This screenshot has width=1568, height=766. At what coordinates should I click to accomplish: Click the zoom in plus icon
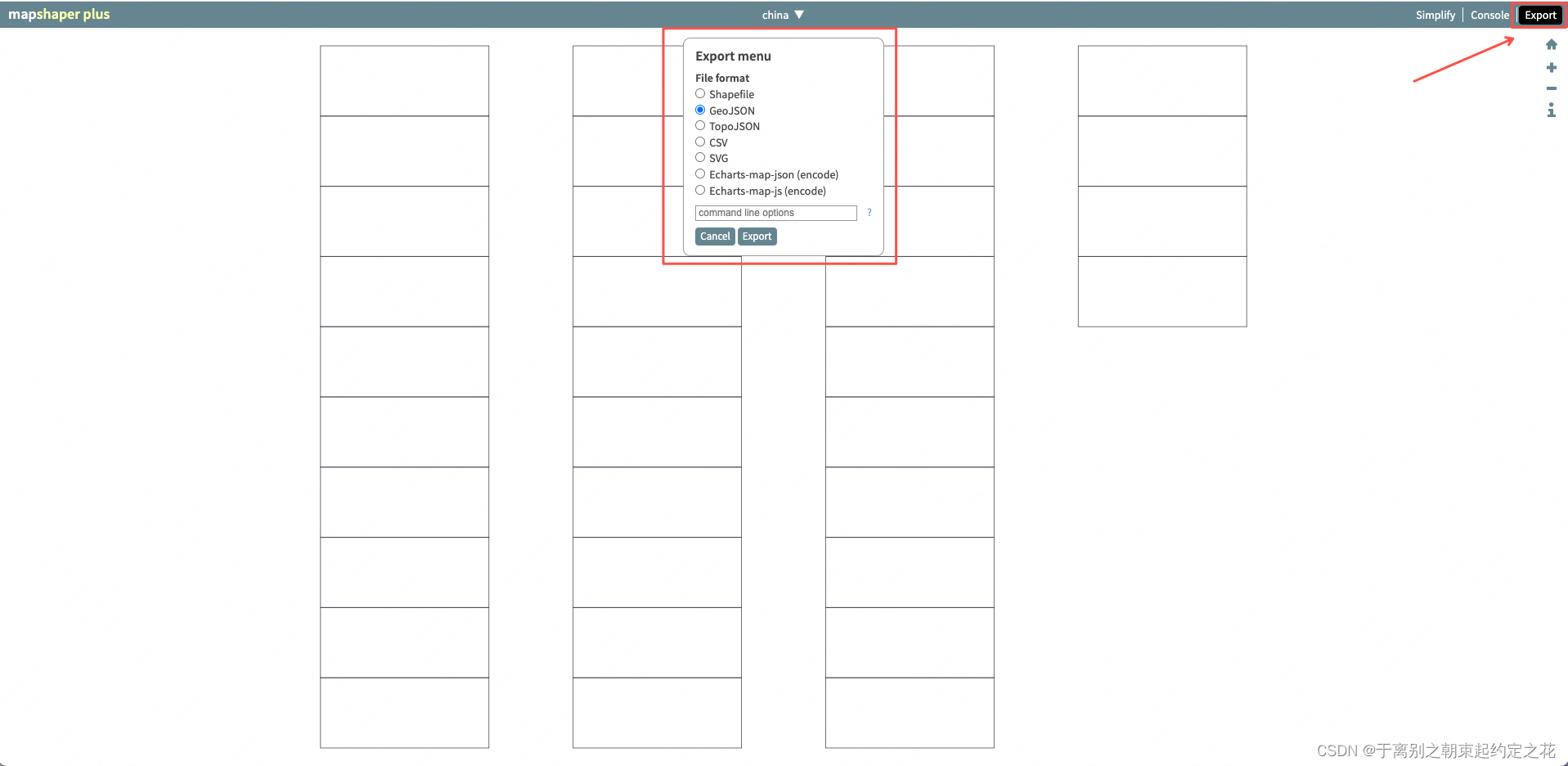[1551, 67]
